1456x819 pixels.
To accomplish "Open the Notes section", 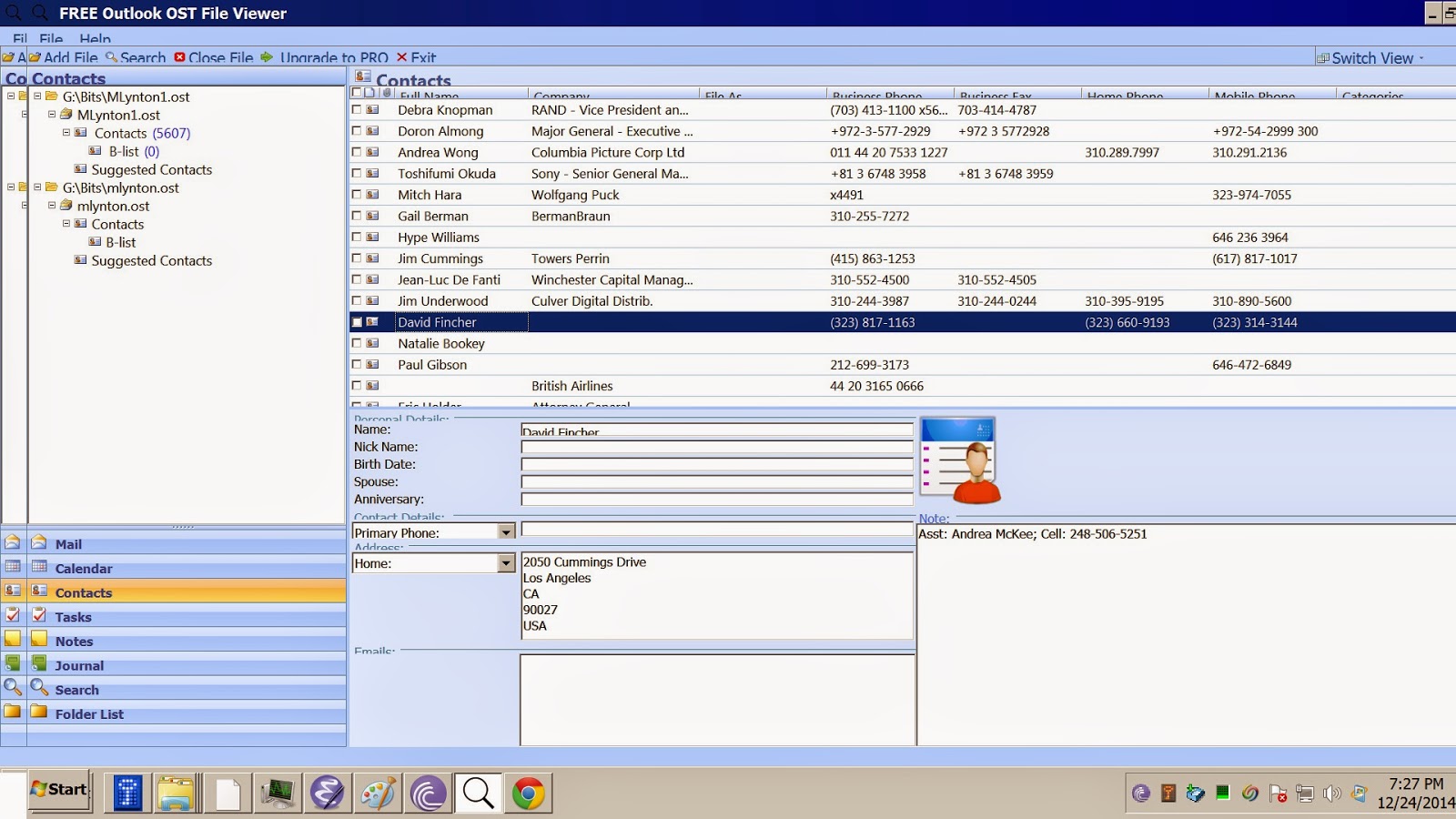I will (187, 641).
